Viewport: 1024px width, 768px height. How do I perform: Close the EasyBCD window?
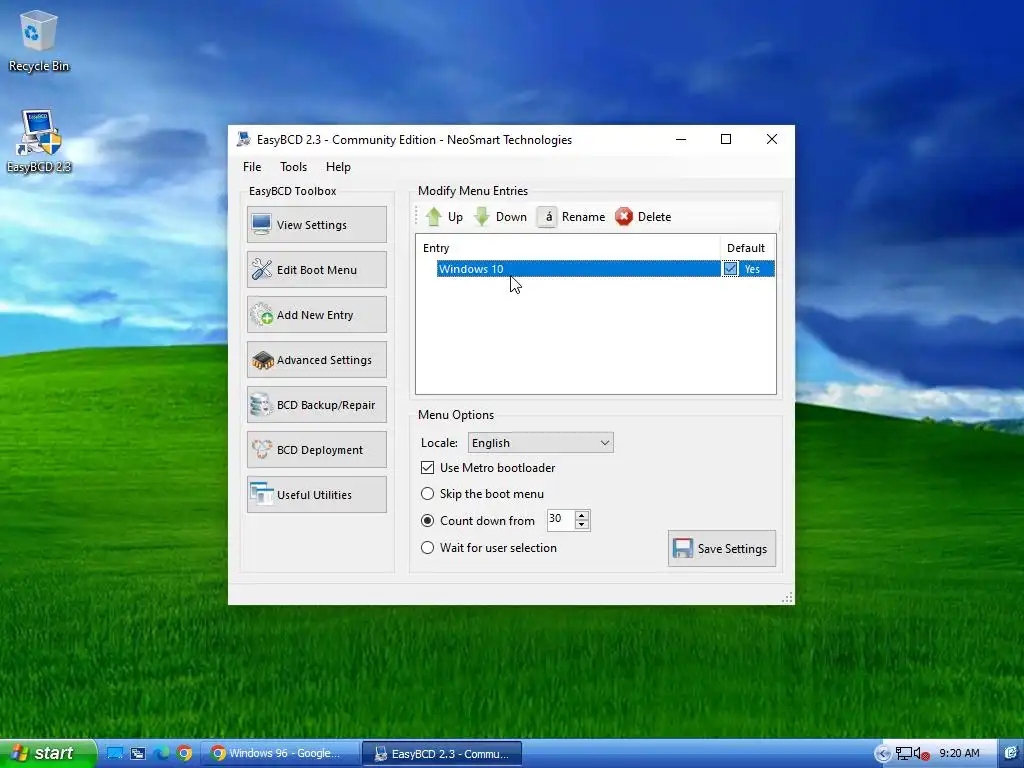[772, 139]
